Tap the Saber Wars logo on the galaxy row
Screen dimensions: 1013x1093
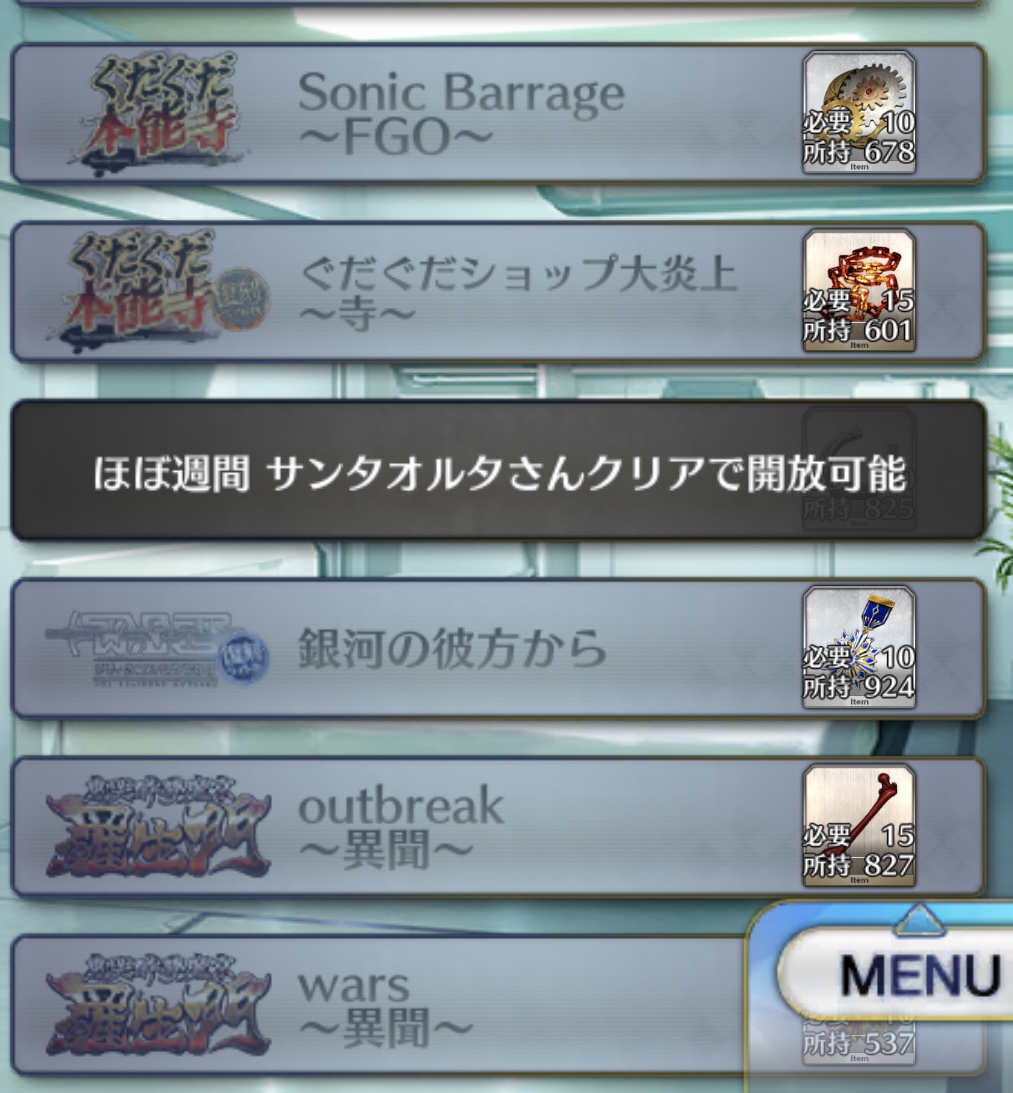click(158, 648)
